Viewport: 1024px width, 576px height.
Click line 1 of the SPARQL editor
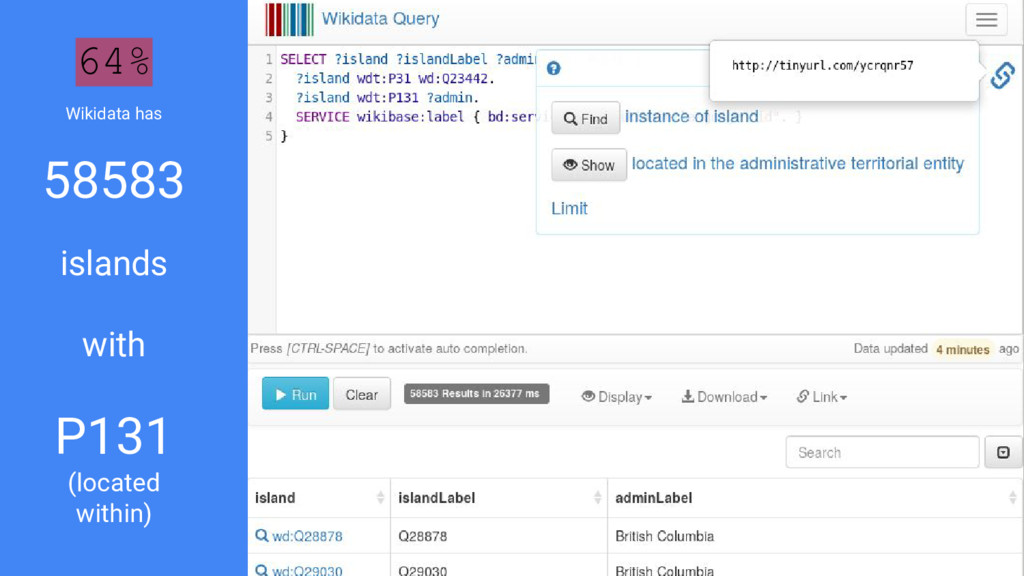click(x=408, y=59)
